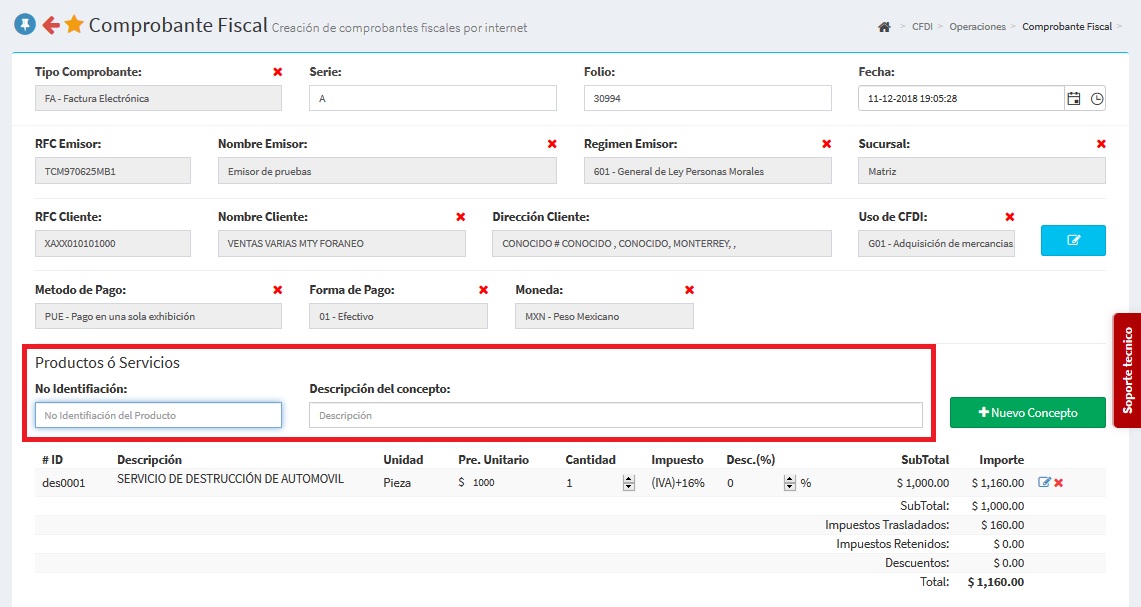1141x607 pixels.
Task: Open the calendar picker for Fecha
Action: (x=1074, y=99)
